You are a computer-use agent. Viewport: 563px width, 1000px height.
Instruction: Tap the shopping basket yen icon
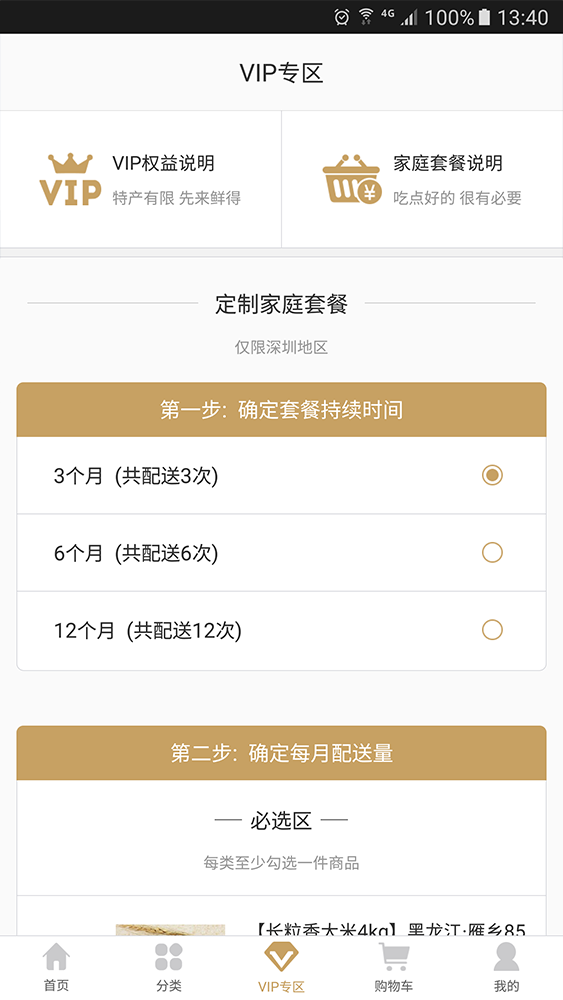pyautogui.click(x=352, y=179)
